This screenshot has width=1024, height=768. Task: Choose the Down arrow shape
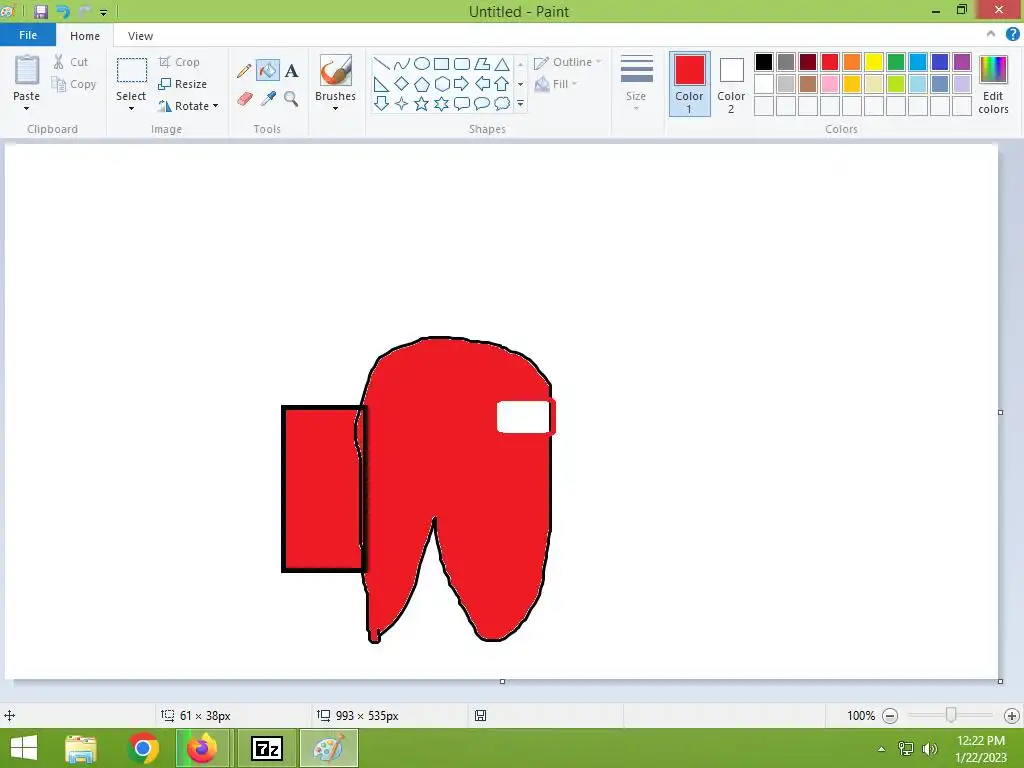coord(381,103)
